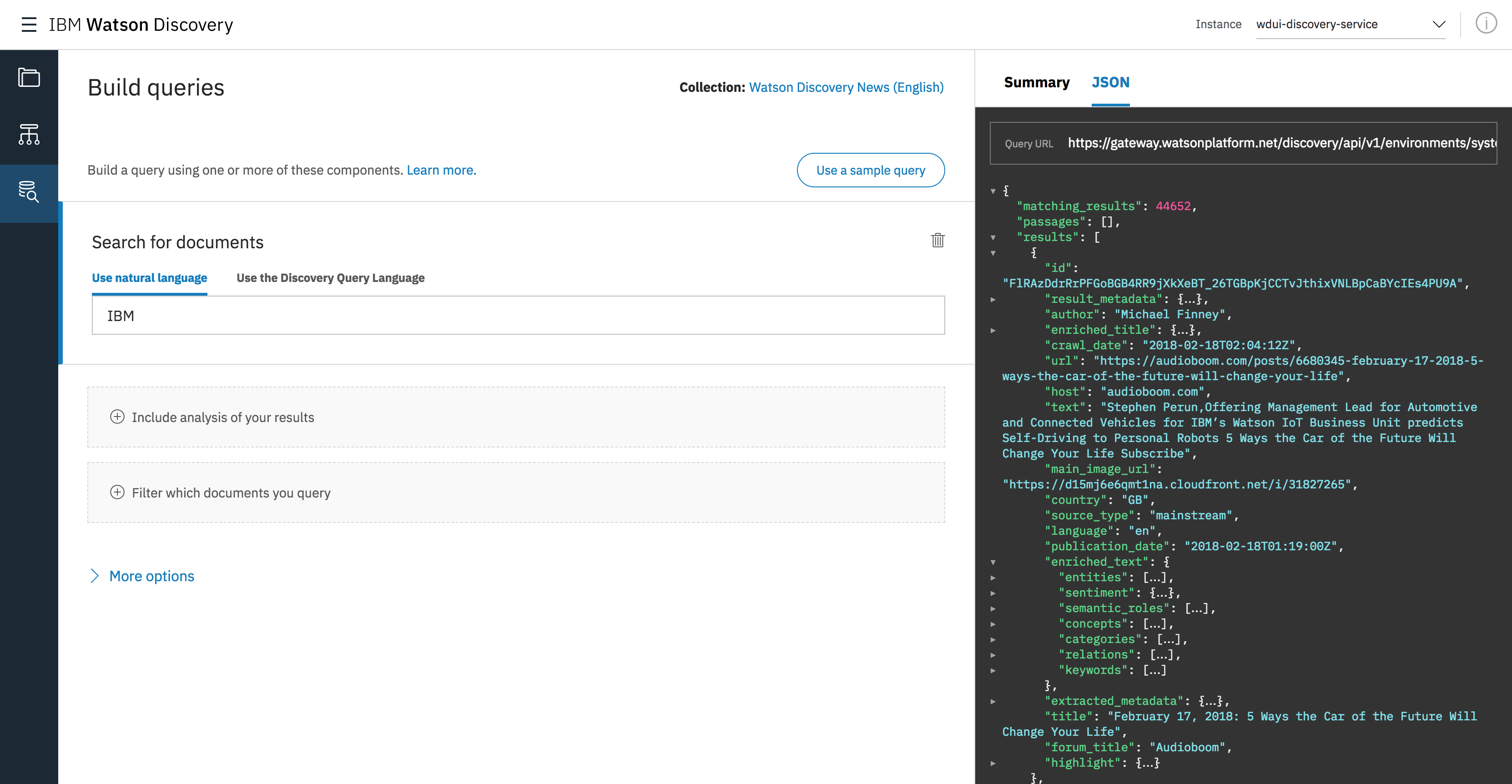This screenshot has width=1512, height=784.
Task: Switch to Use the Discovery Query Language tab
Action: pos(330,277)
